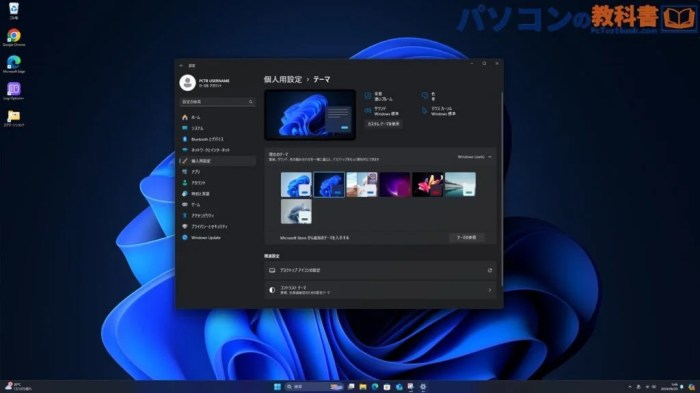The width and height of the screenshot is (700, 393).
Task: Open the Recycle Bin desktop icon
Action: (x=14, y=11)
